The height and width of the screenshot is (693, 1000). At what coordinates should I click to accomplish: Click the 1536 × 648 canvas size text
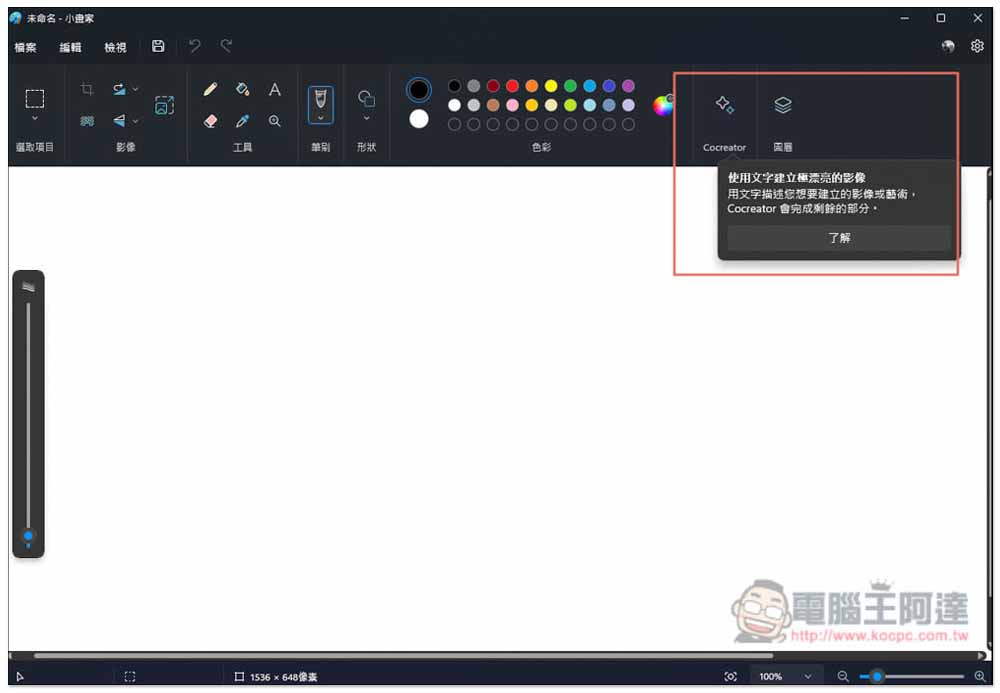click(x=283, y=677)
